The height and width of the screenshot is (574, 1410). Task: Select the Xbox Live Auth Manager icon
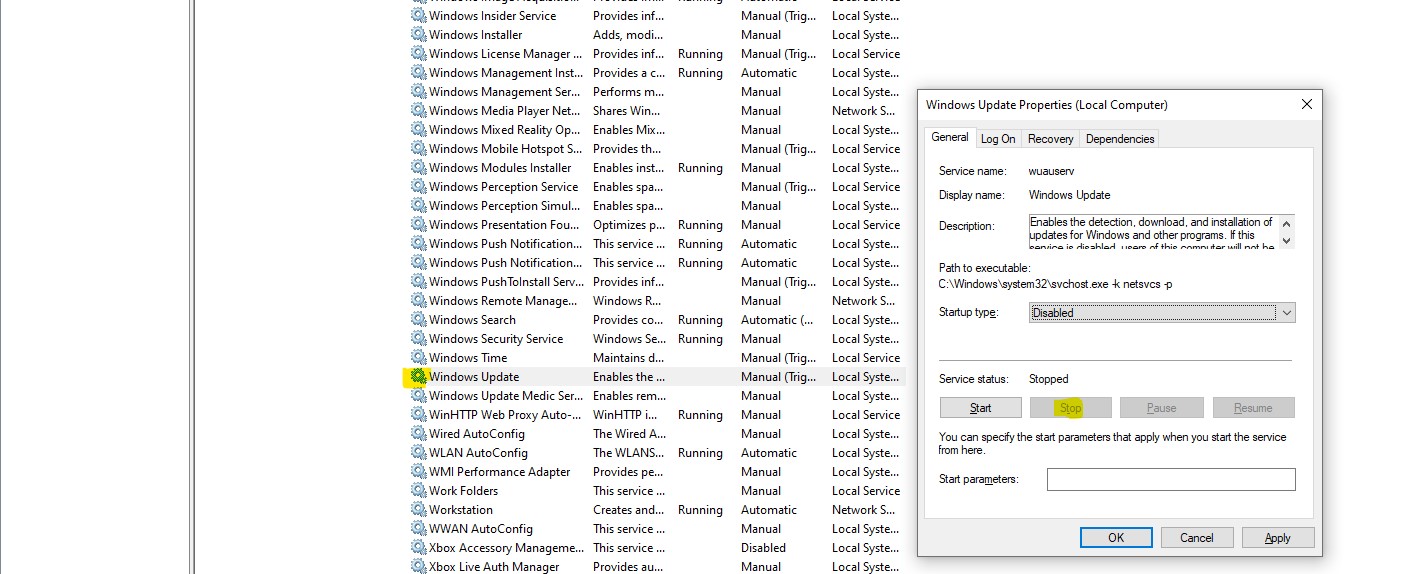[x=418, y=567]
